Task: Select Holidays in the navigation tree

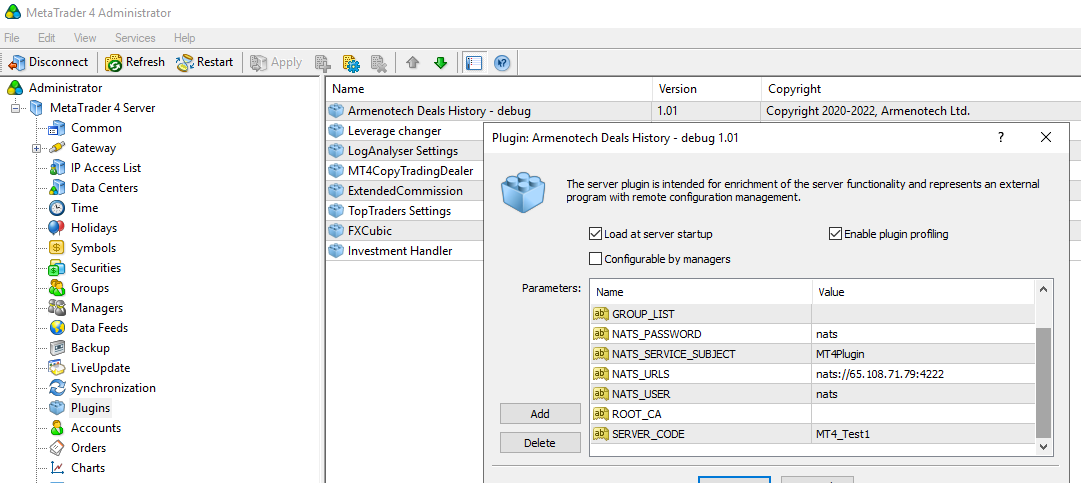Action: click(x=94, y=228)
